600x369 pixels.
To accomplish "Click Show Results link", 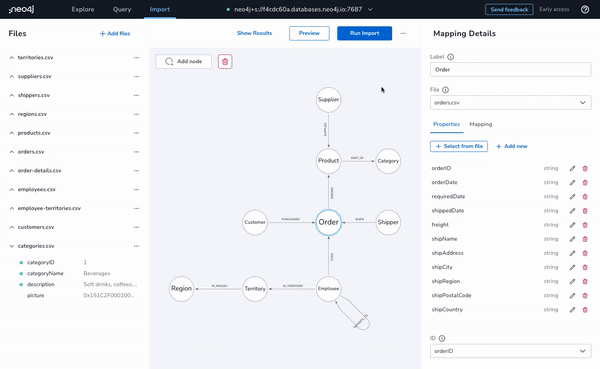I will [x=254, y=33].
